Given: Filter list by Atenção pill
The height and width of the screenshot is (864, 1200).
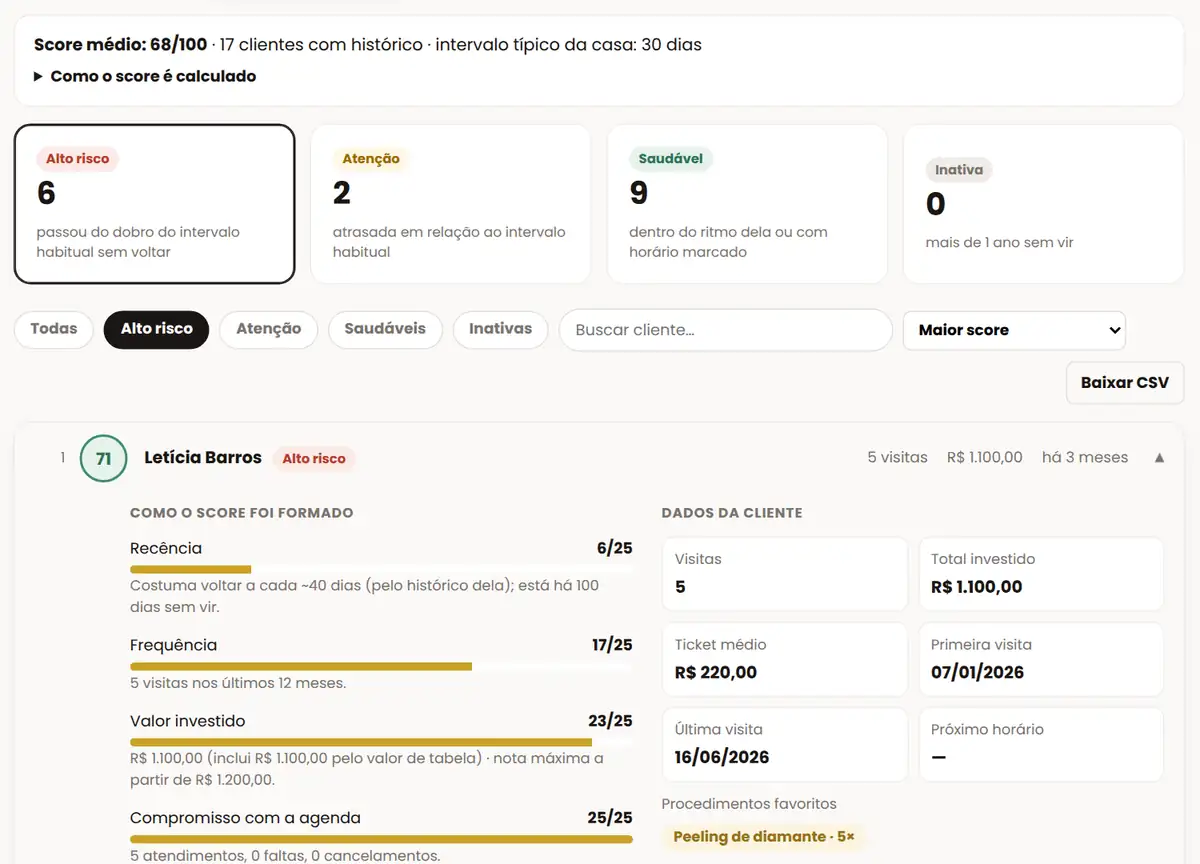Looking at the screenshot, I should [268, 329].
